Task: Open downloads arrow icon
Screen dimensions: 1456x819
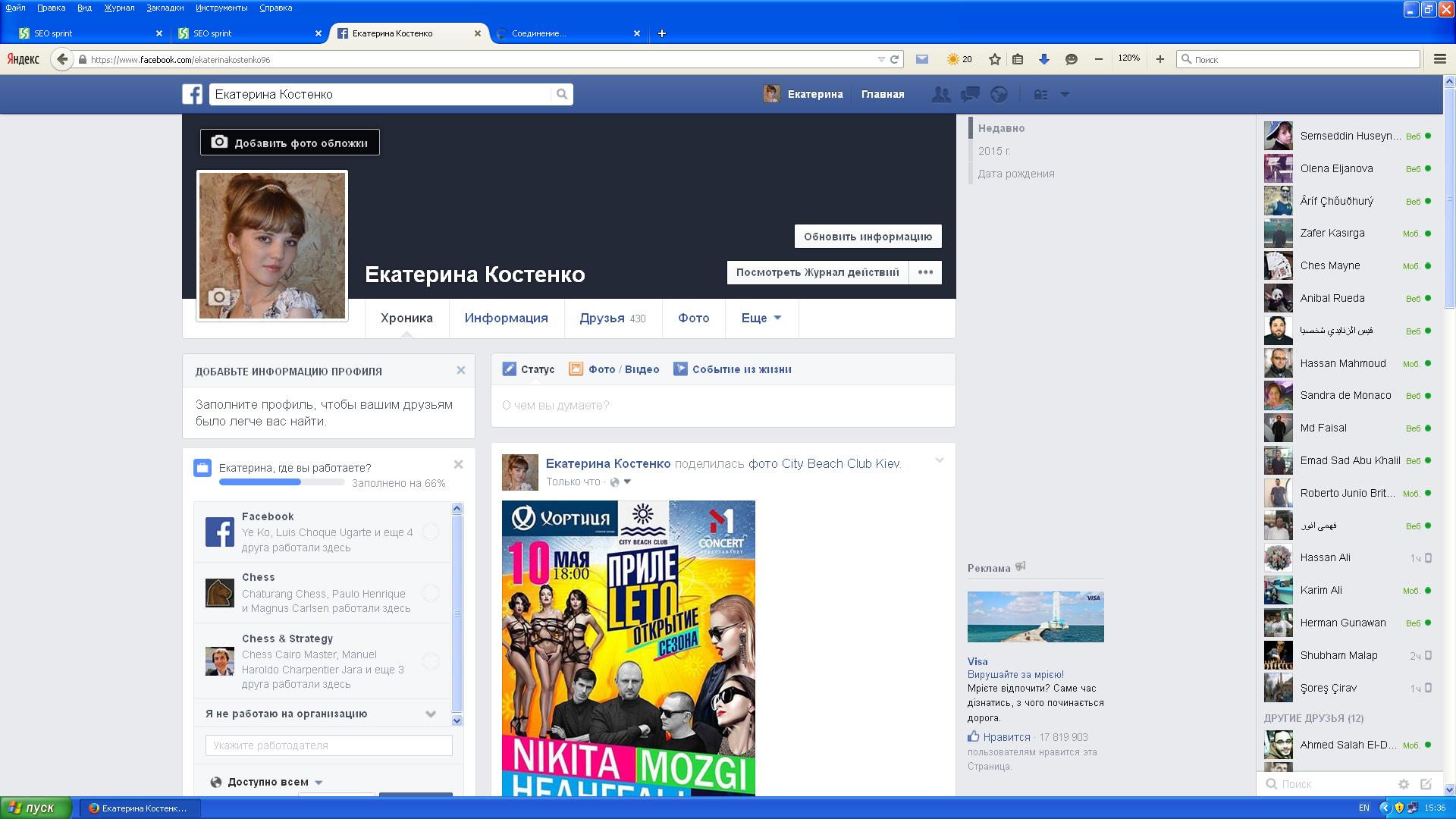Action: pyautogui.click(x=1044, y=59)
